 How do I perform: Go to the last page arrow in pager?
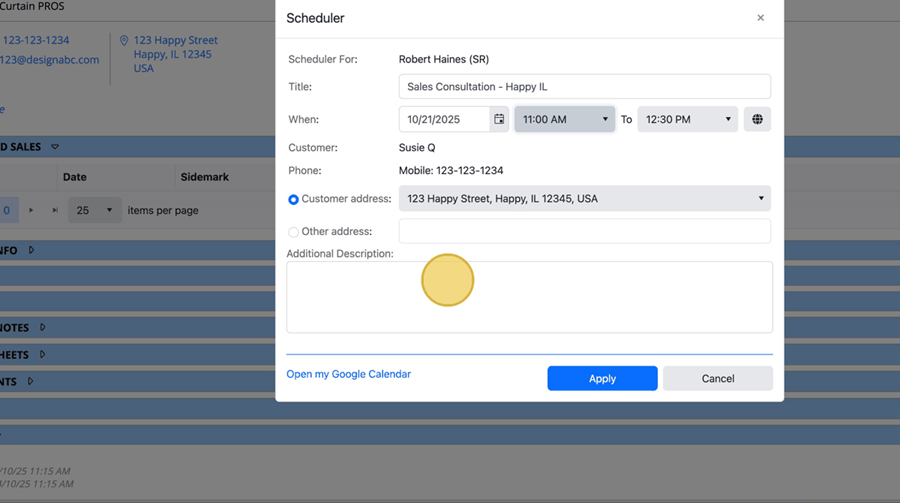55,210
